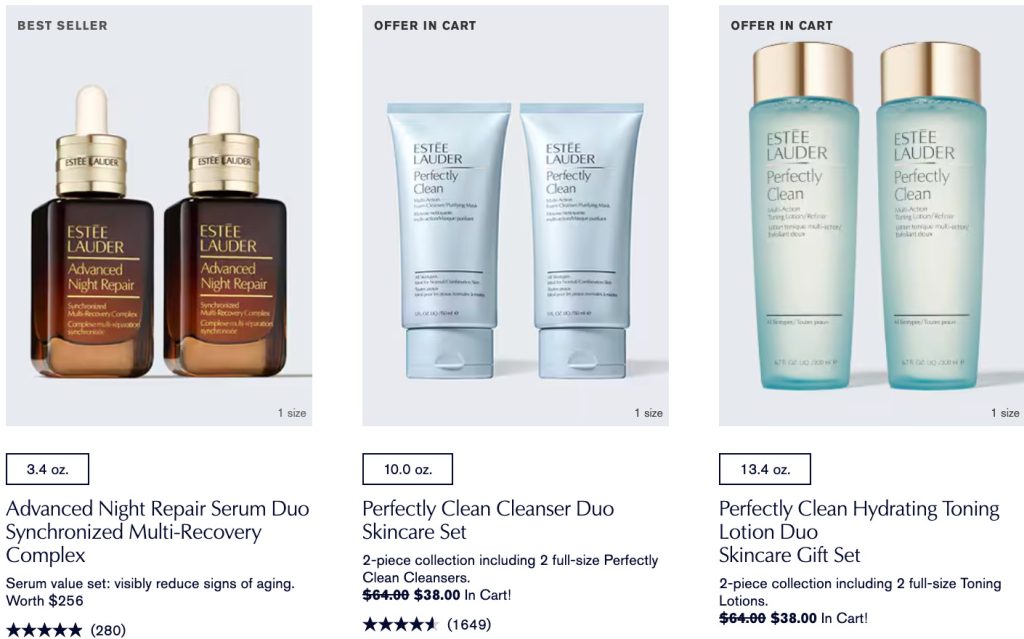Screen dimensions: 1024x639
Task: Click the OFFER IN CART badge on toning lotion
Action: pyautogui.click(x=782, y=25)
